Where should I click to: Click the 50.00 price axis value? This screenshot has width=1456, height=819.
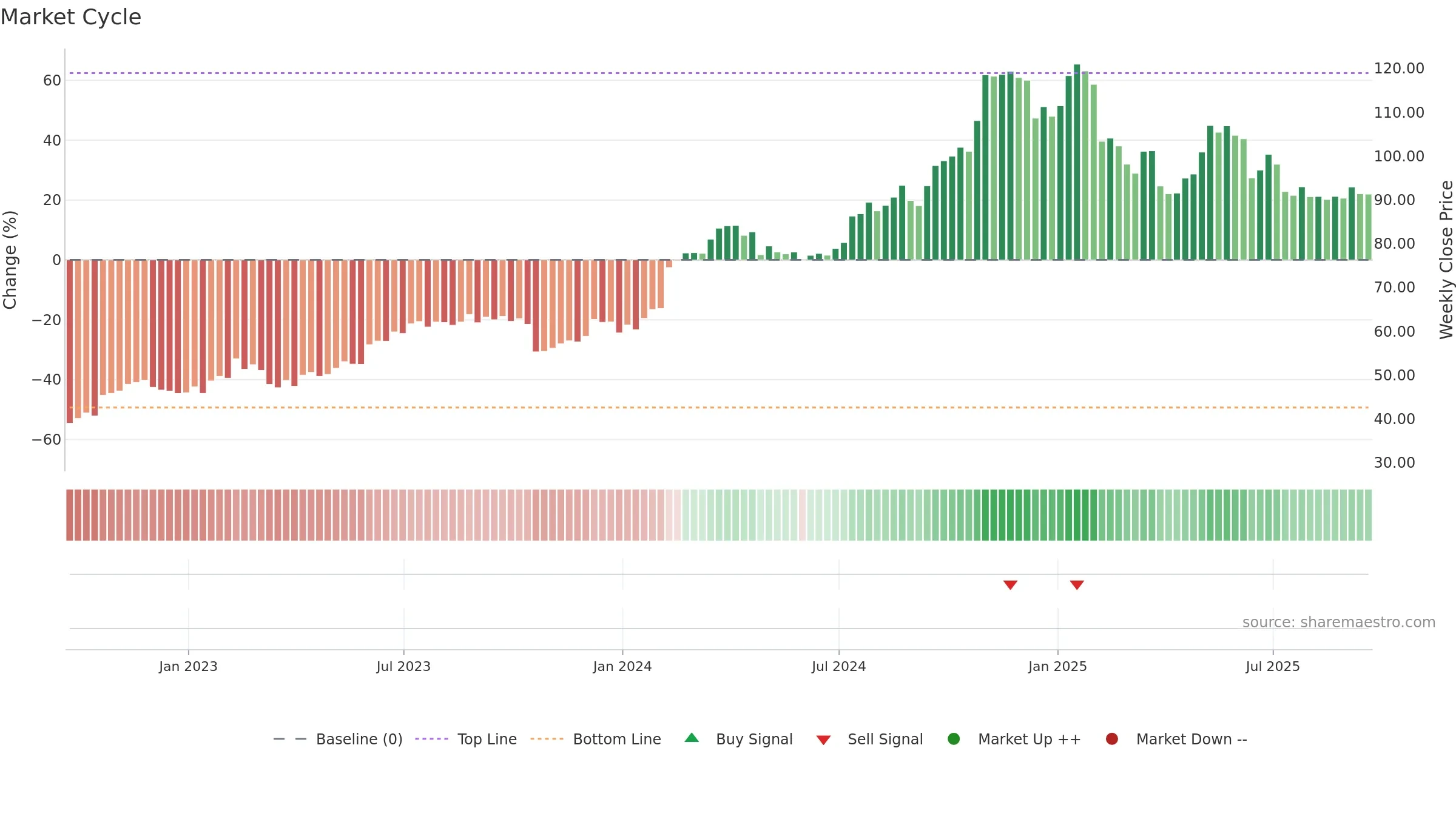(1395, 375)
